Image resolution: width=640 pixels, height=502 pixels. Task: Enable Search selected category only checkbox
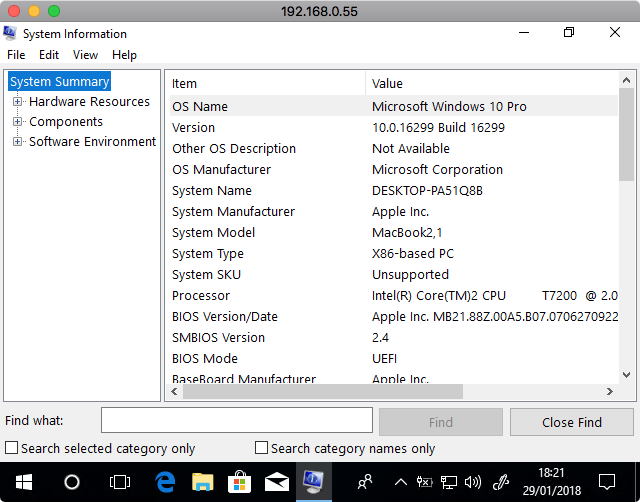click(11, 448)
